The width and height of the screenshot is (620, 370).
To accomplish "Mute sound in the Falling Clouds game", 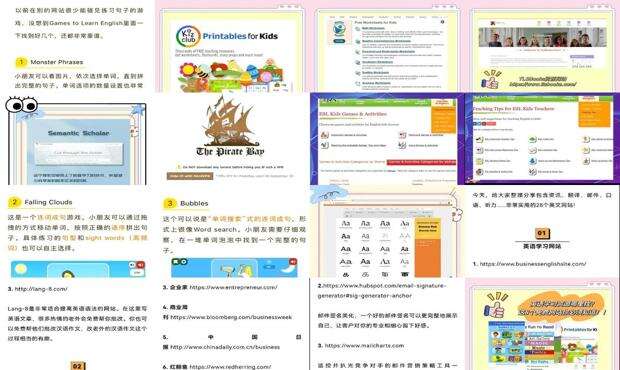I will (140, 265).
